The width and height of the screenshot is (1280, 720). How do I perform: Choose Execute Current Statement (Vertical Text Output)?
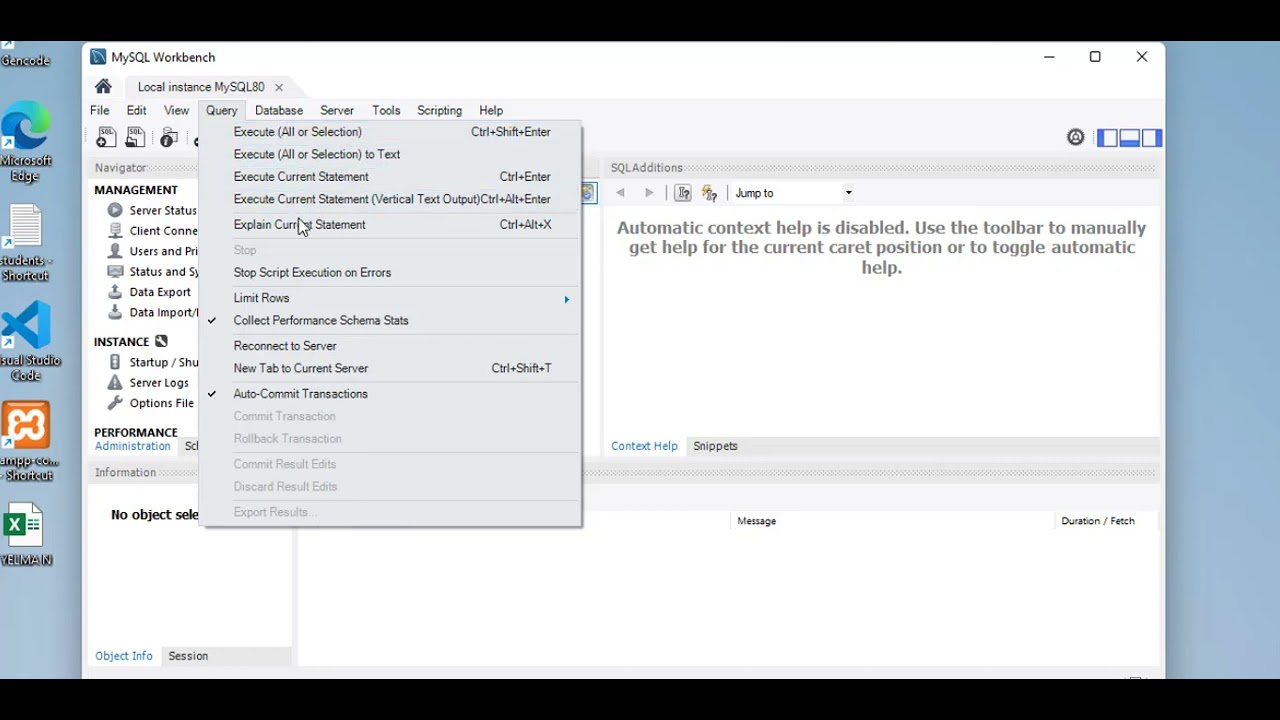pyautogui.click(x=391, y=199)
